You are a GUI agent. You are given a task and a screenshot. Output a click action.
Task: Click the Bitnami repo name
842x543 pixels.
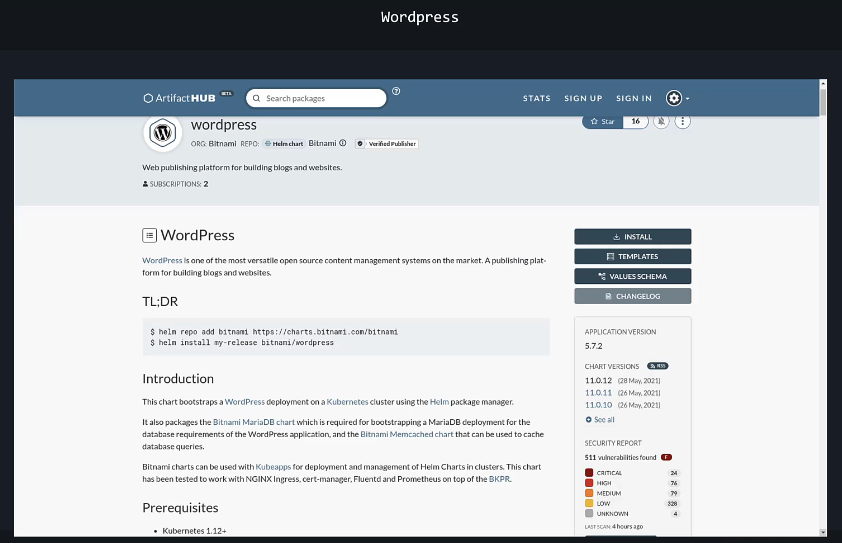click(x=322, y=143)
